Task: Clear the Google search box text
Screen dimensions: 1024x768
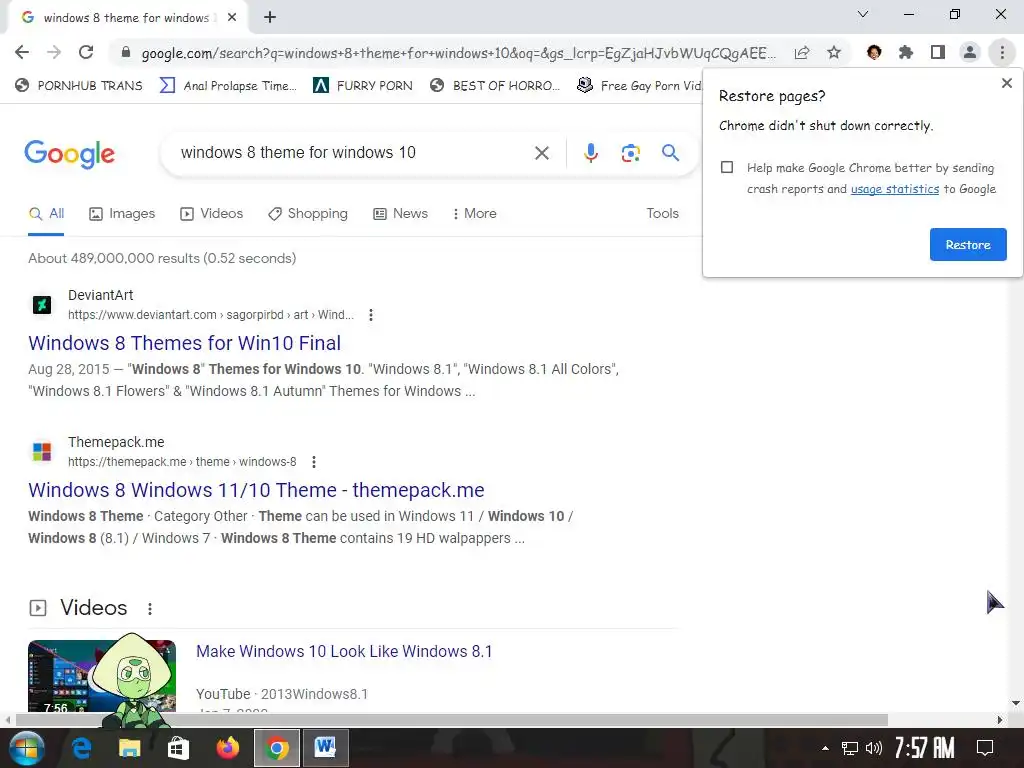Action: (x=541, y=153)
